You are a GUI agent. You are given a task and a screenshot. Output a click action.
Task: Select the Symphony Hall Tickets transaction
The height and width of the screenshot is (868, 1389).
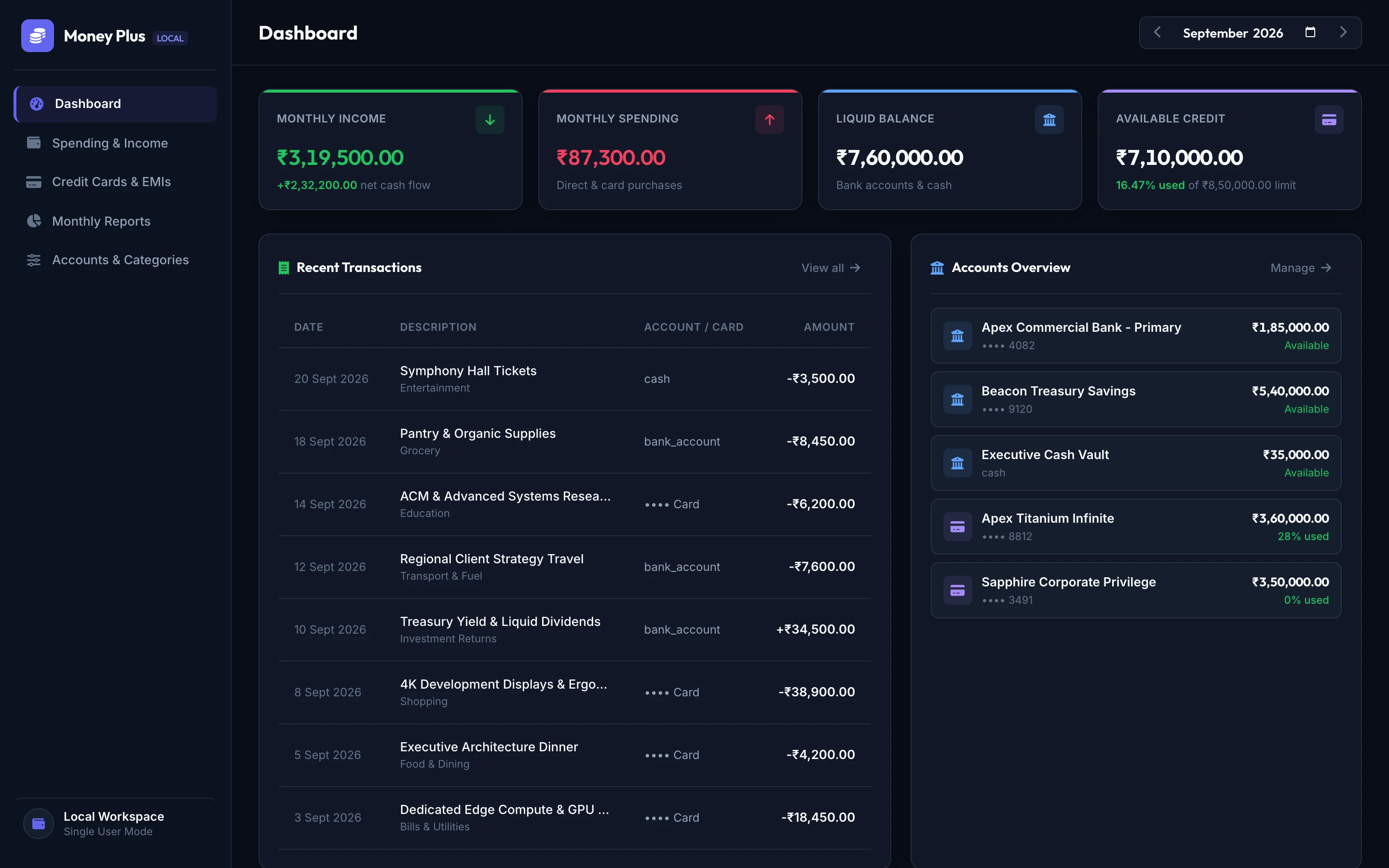click(x=574, y=379)
